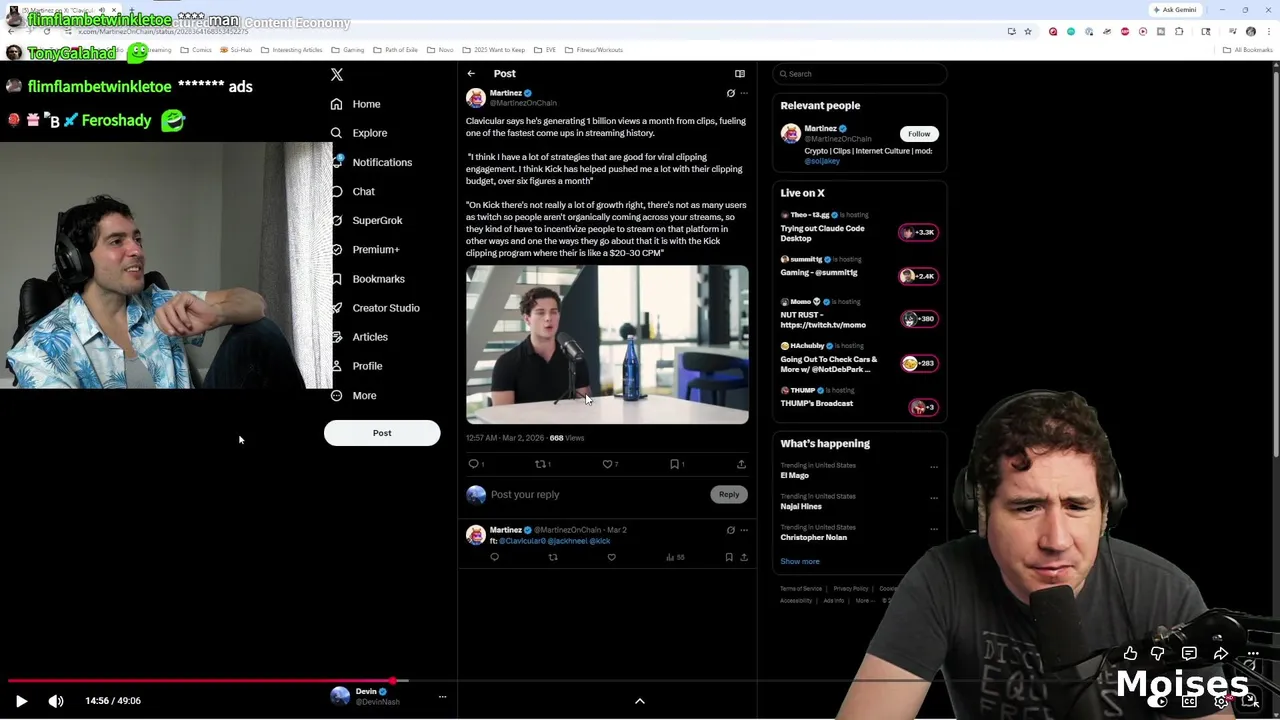Open THUMP's Broadcast
This screenshot has height=720, width=1280.
[817, 403]
